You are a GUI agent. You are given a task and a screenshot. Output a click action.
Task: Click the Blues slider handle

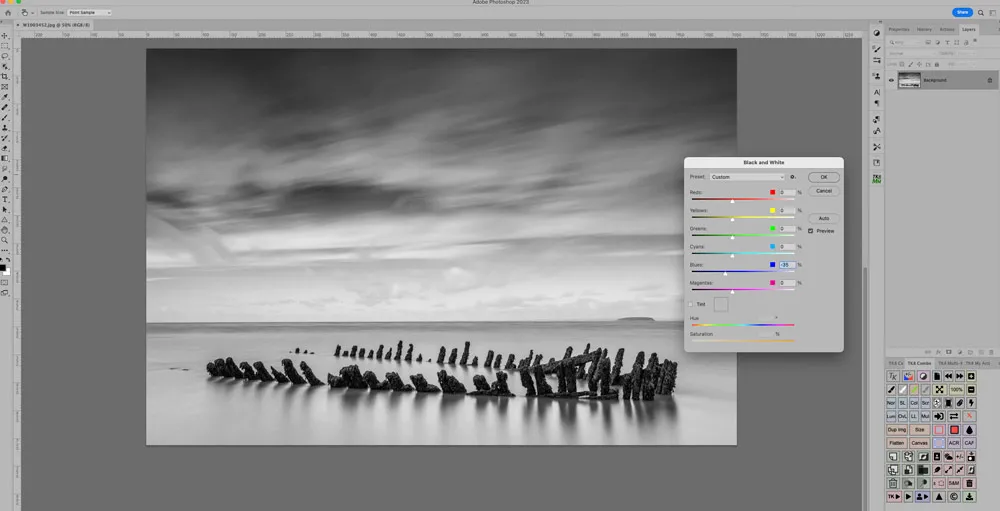click(x=725, y=274)
